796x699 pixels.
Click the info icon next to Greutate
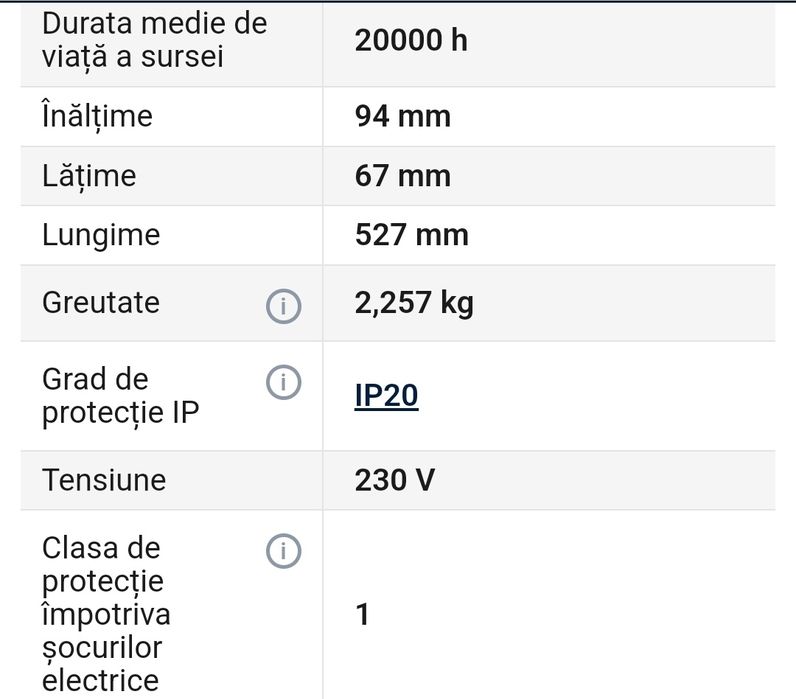(x=283, y=306)
